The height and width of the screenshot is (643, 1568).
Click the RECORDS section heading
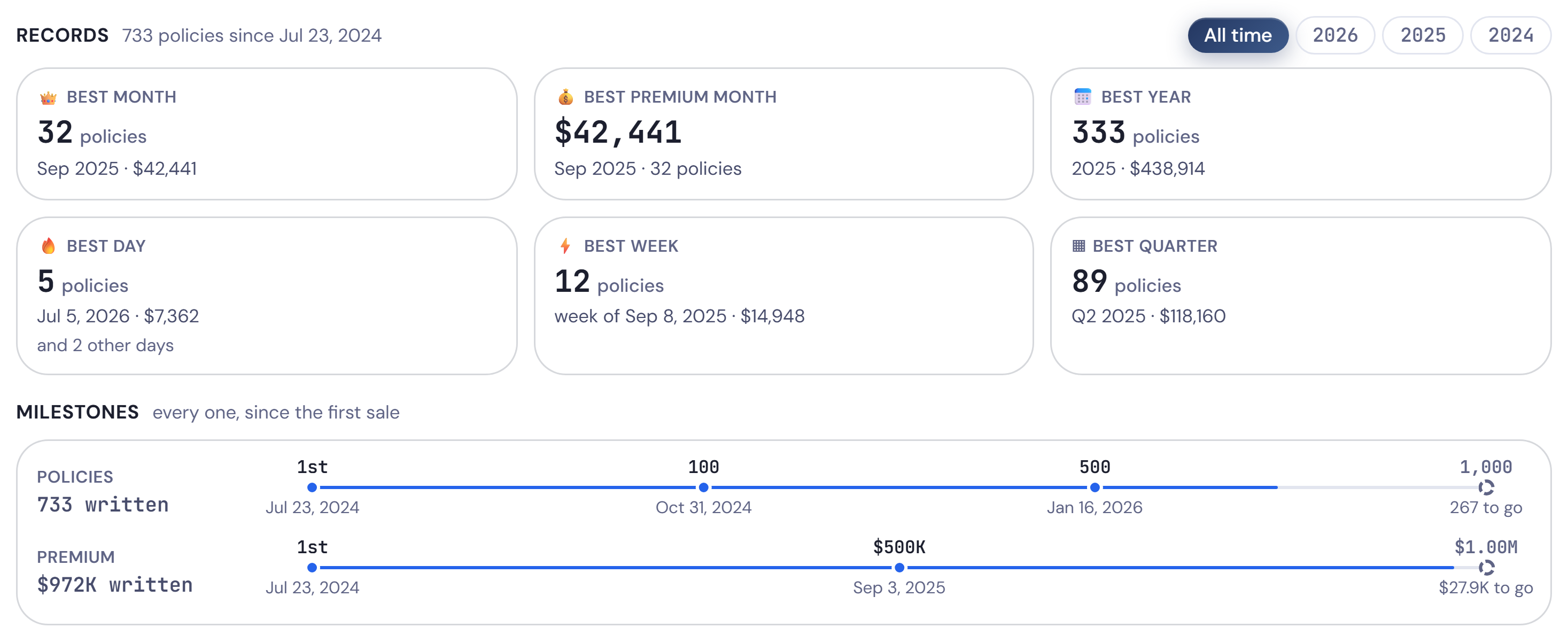point(62,35)
